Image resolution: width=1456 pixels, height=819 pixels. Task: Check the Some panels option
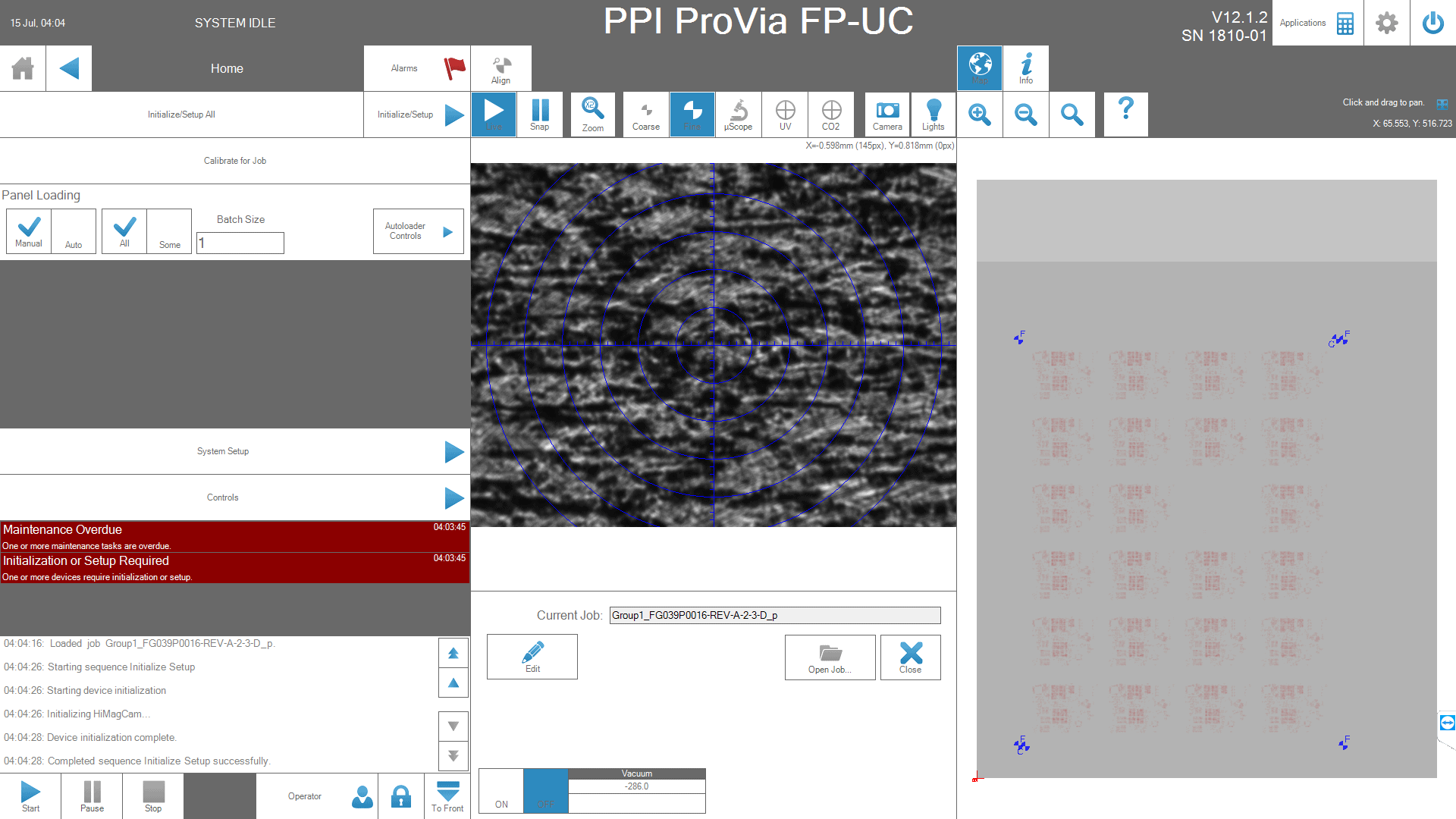pos(168,231)
